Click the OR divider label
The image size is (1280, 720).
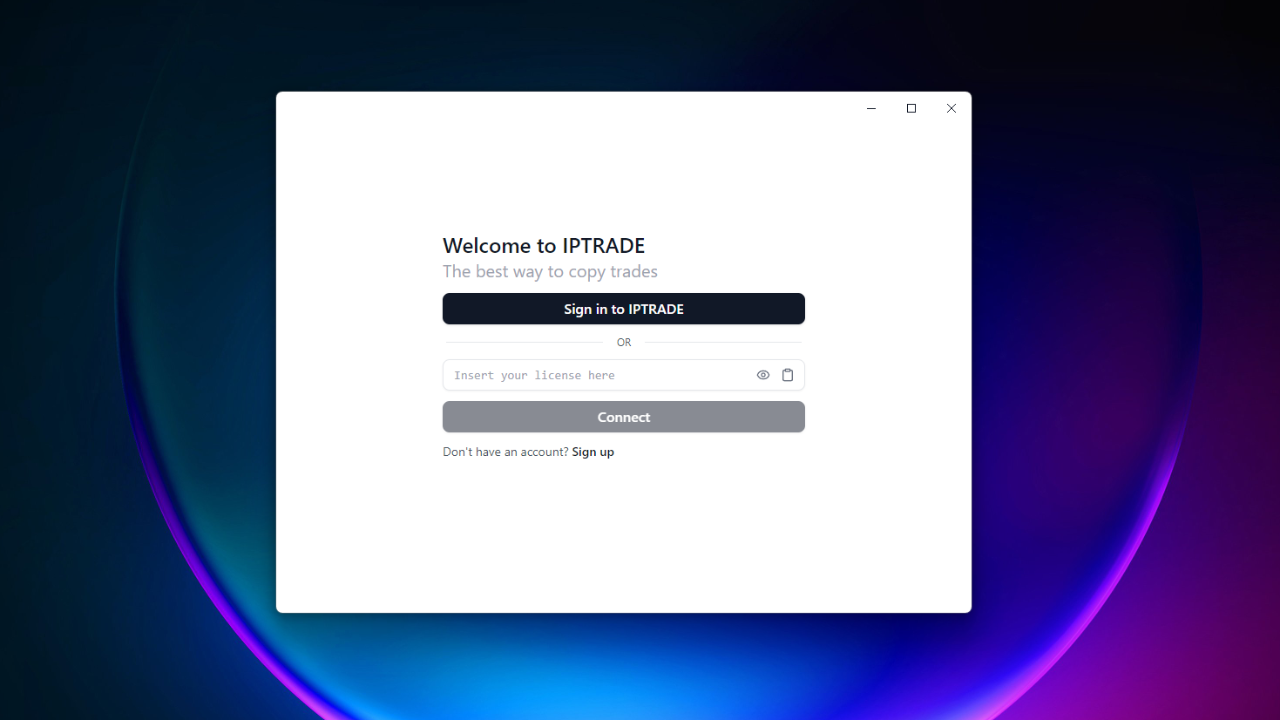[624, 342]
